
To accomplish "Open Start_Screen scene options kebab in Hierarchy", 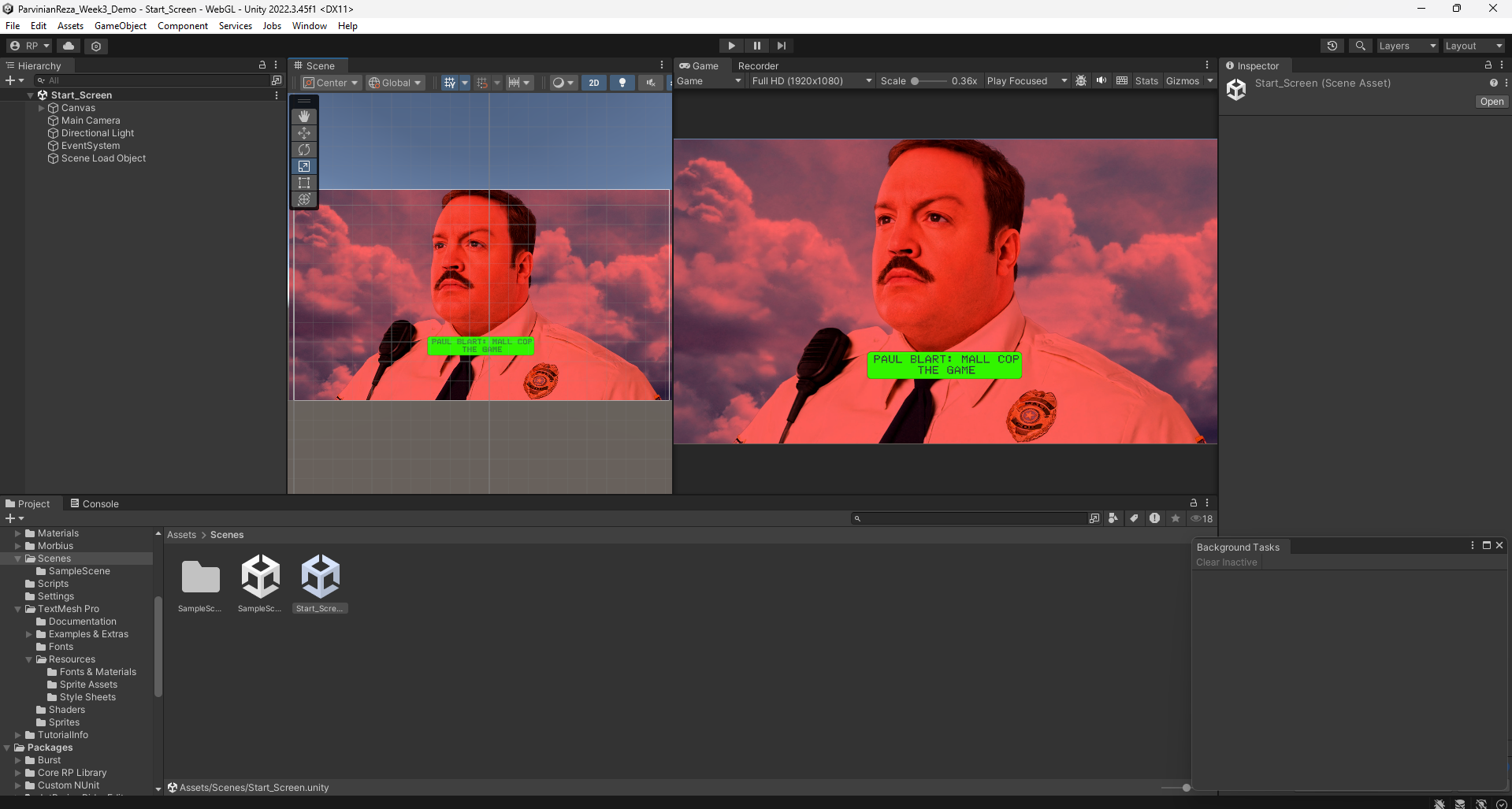I will click(x=277, y=95).
